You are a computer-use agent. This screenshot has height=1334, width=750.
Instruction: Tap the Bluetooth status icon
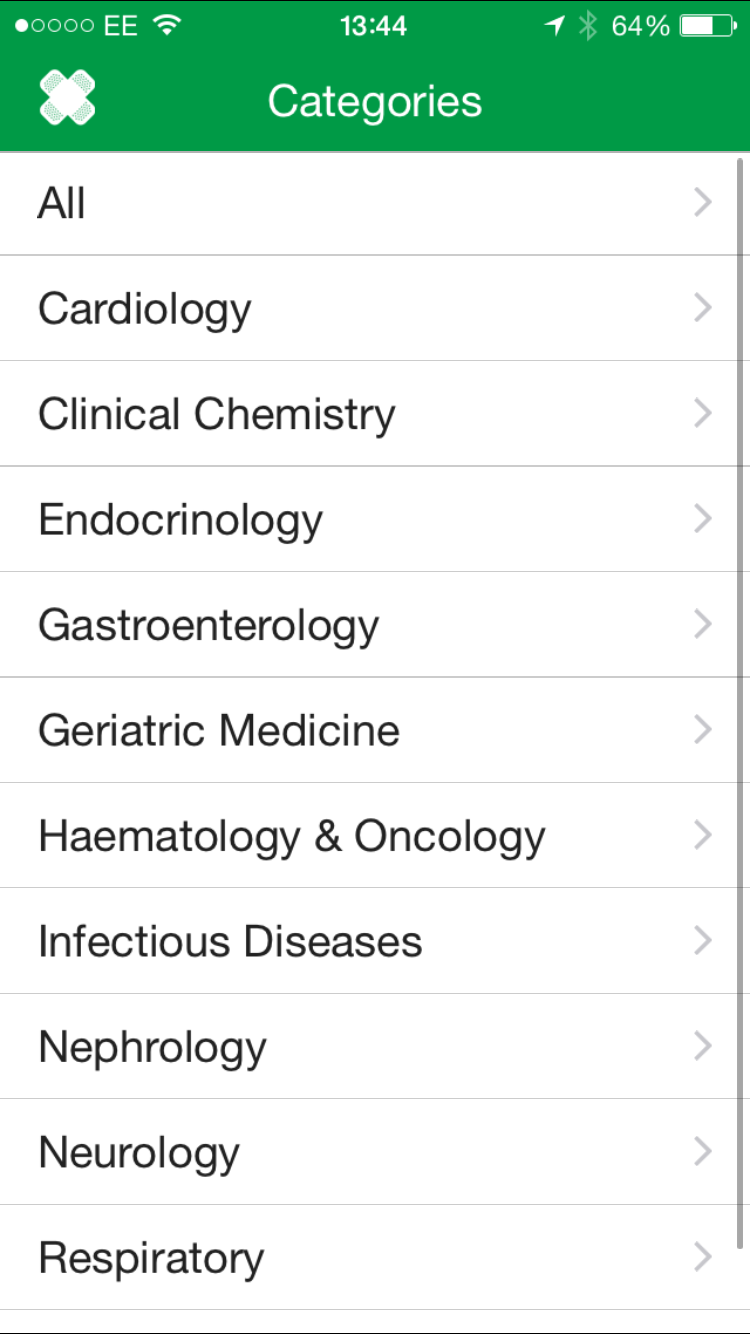click(588, 26)
